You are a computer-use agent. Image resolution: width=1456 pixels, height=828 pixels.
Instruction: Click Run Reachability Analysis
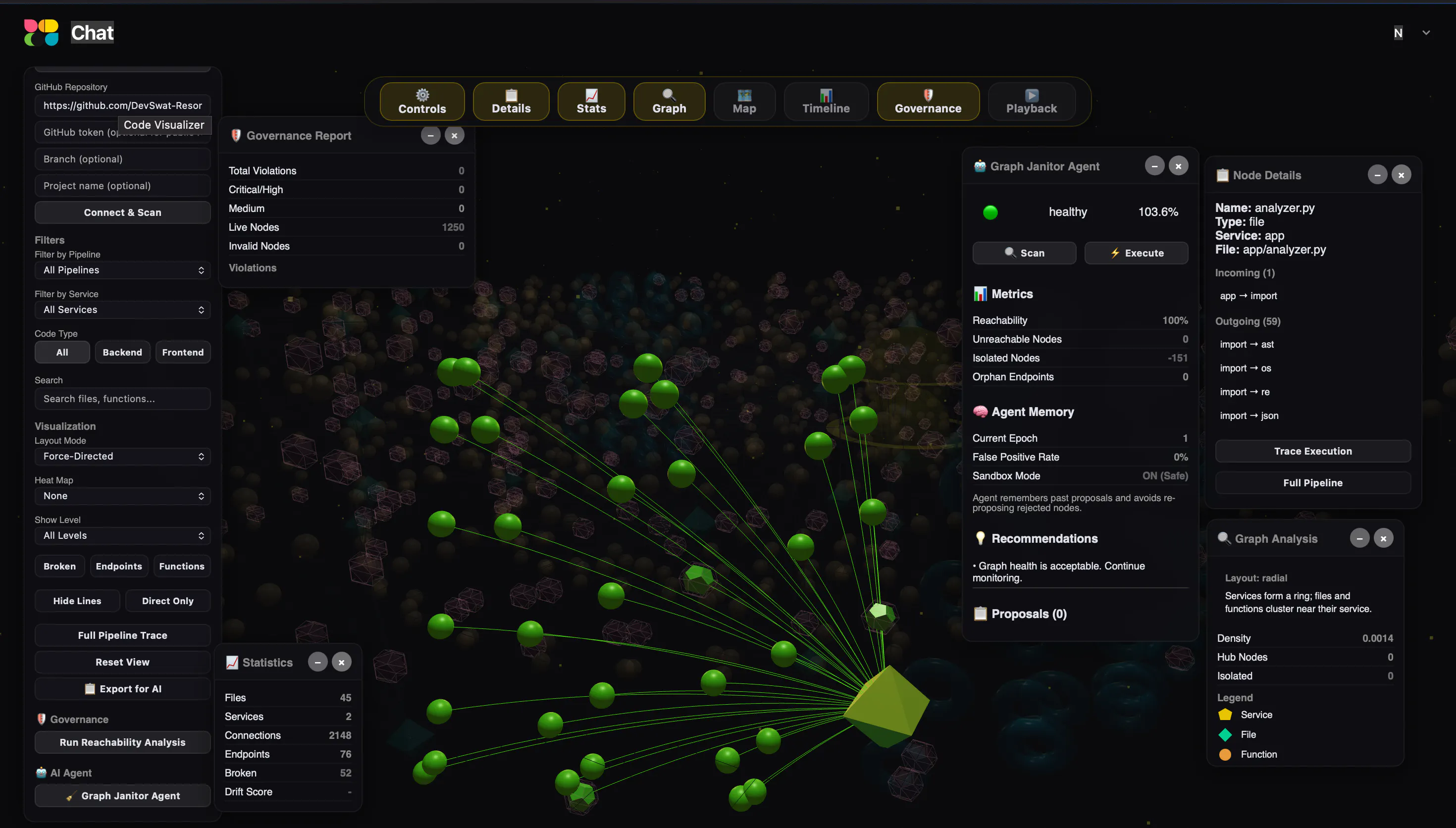pos(122,742)
